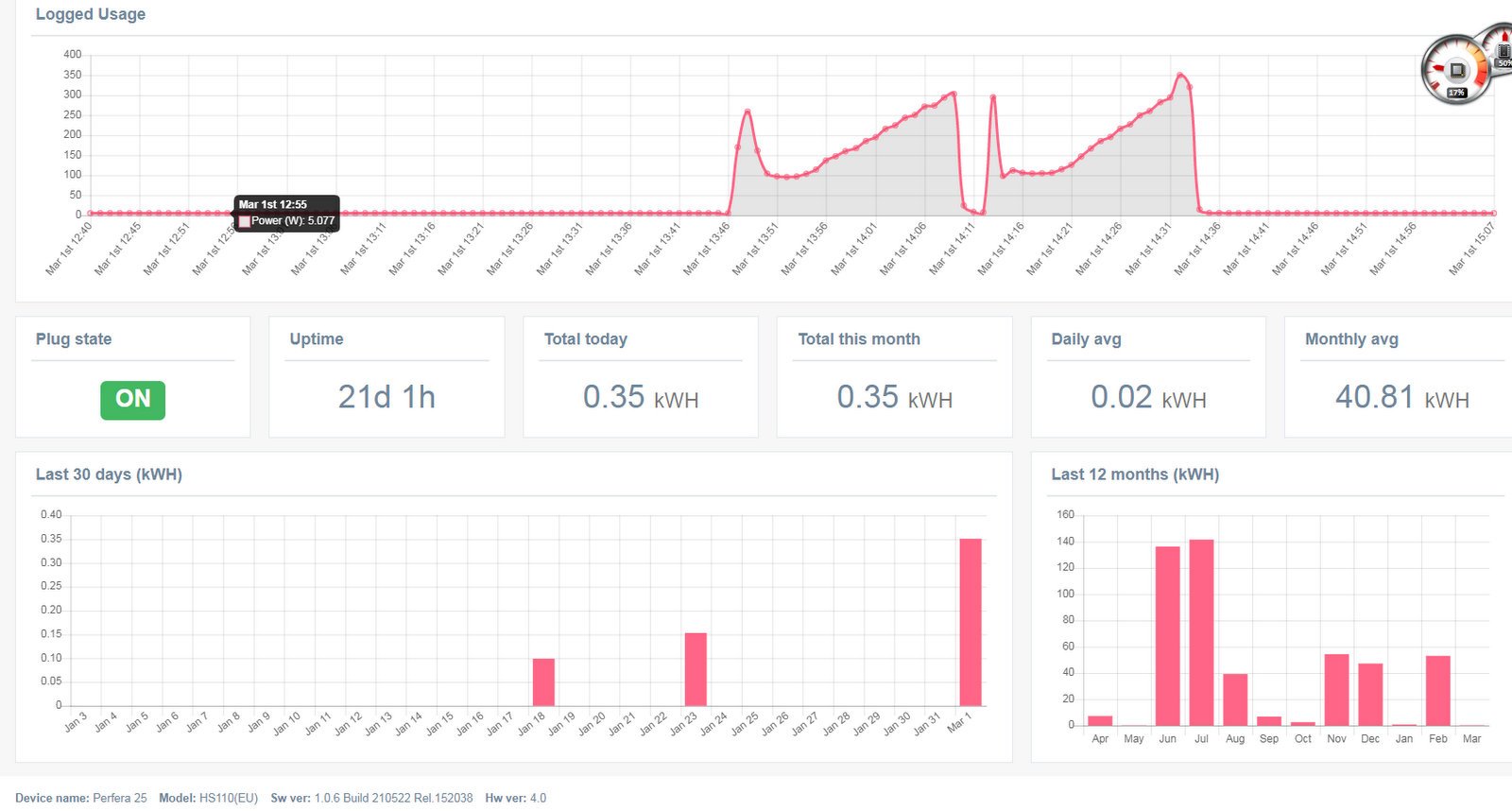Select the Jun bar in 12 months chart
The height and width of the screenshot is (811, 1512).
coord(1168,636)
